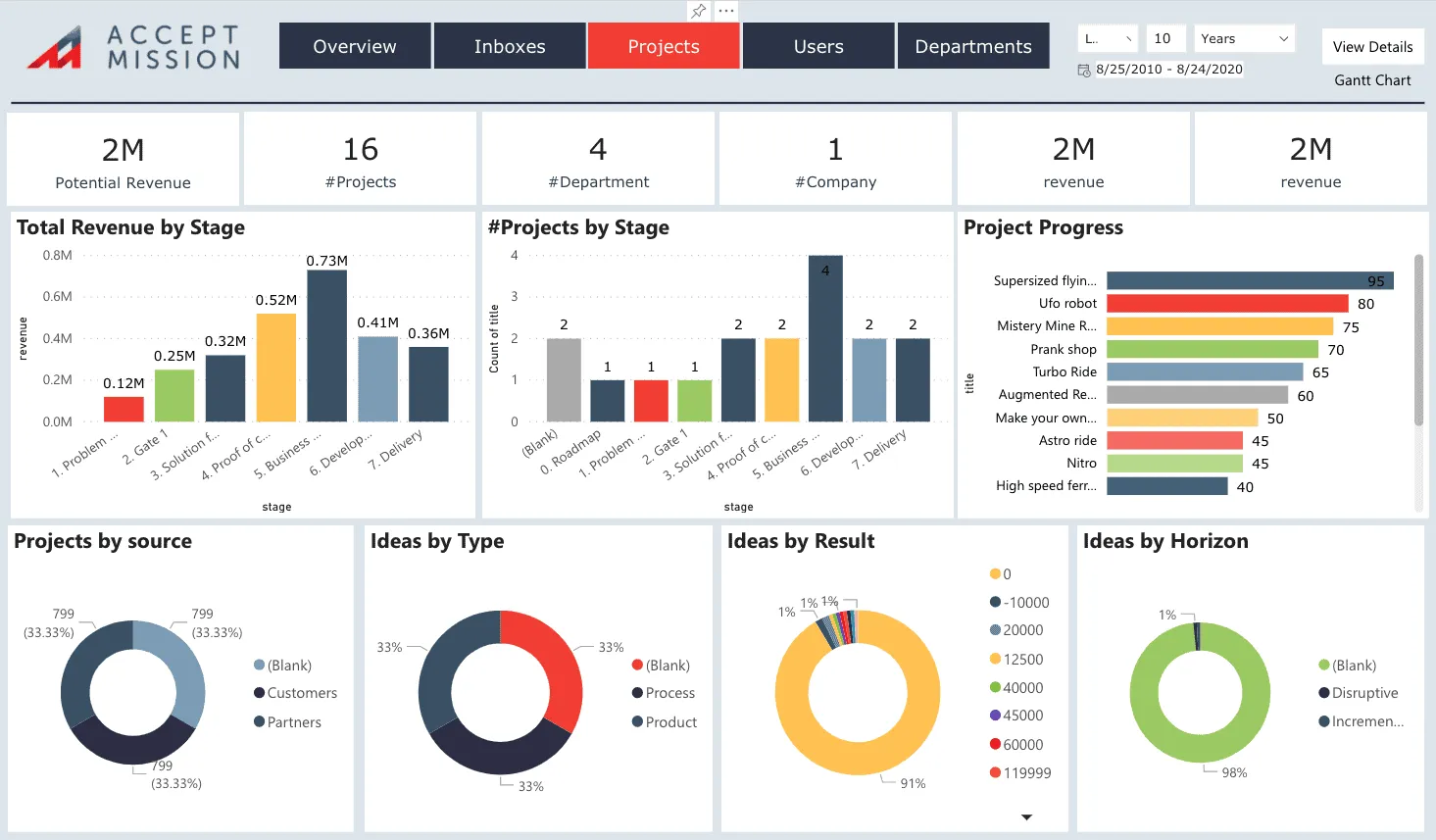This screenshot has height=840, width=1436.
Task: Click the 0.73M Business revenue bar
Action: click(327, 346)
